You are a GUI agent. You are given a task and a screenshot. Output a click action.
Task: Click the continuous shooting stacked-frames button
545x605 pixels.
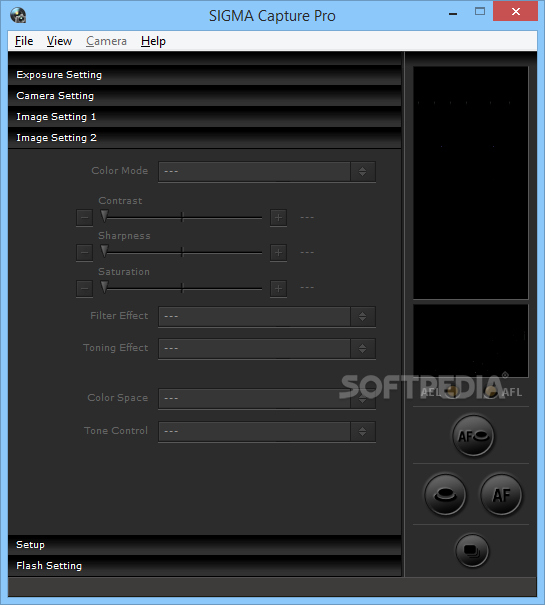point(472,551)
